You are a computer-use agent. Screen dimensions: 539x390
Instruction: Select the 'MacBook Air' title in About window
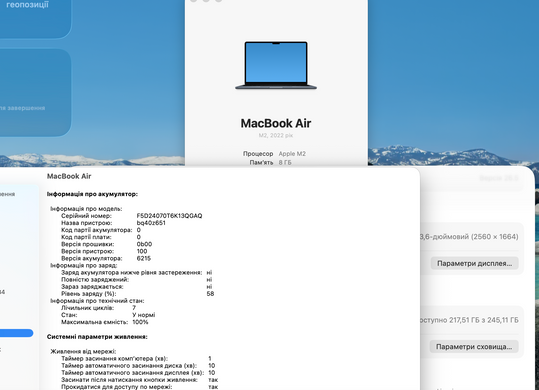point(276,123)
